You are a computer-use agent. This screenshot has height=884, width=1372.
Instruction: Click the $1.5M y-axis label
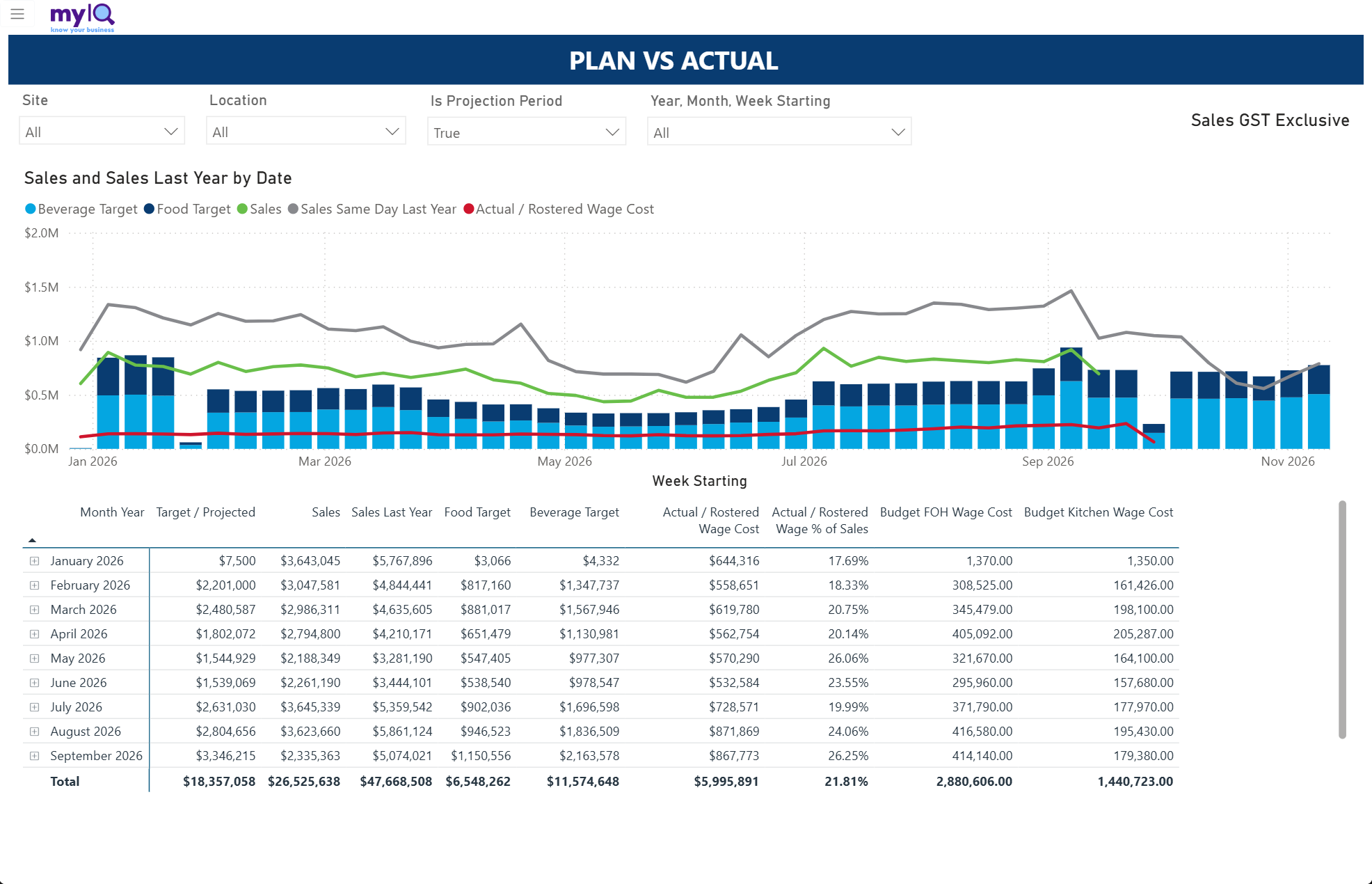coord(42,287)
